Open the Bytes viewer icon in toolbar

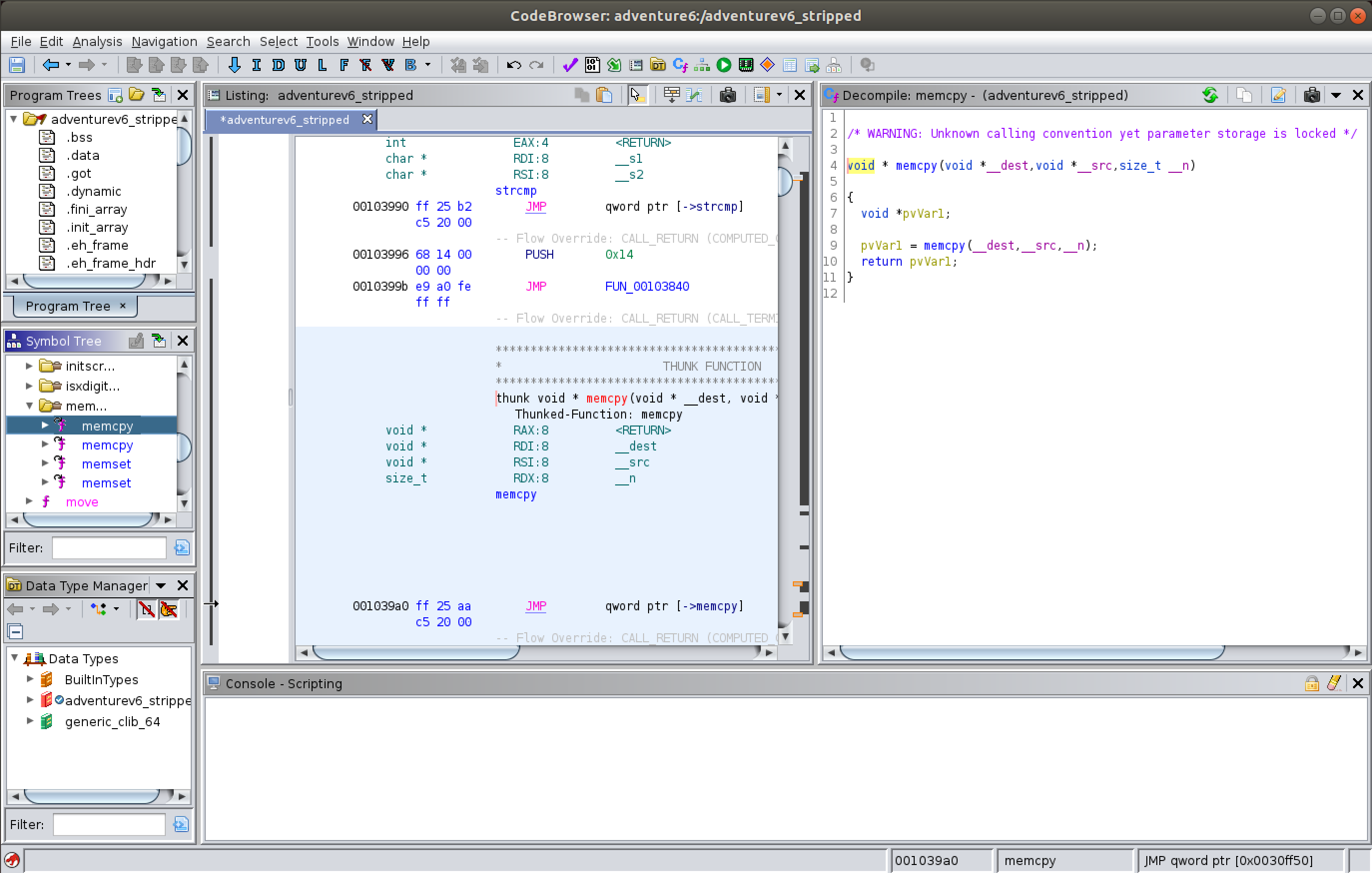tap(592, 65)
